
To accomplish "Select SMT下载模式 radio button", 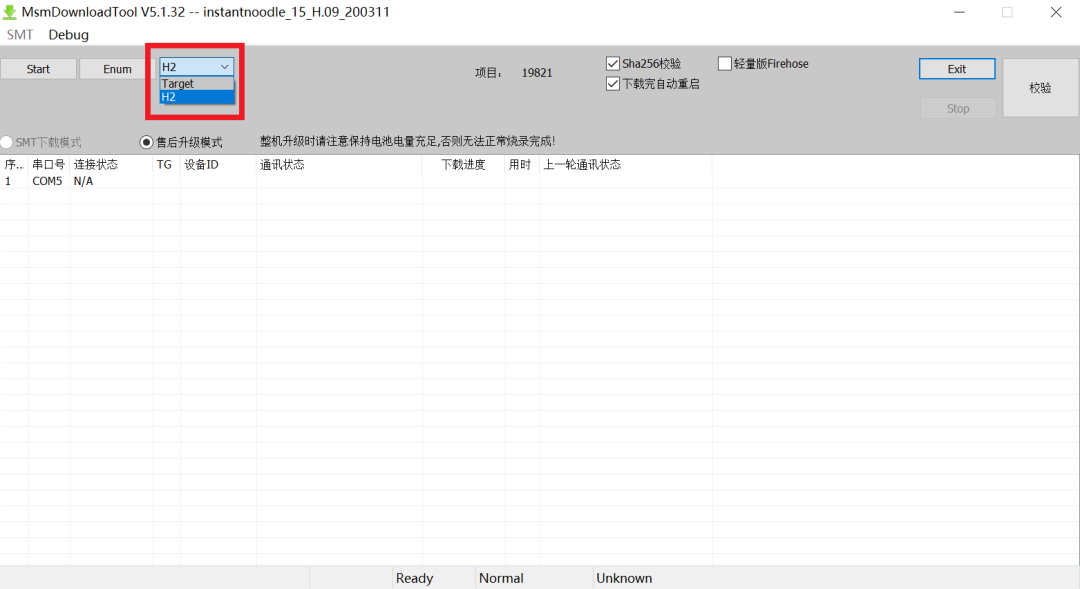I will click(7, 142).
